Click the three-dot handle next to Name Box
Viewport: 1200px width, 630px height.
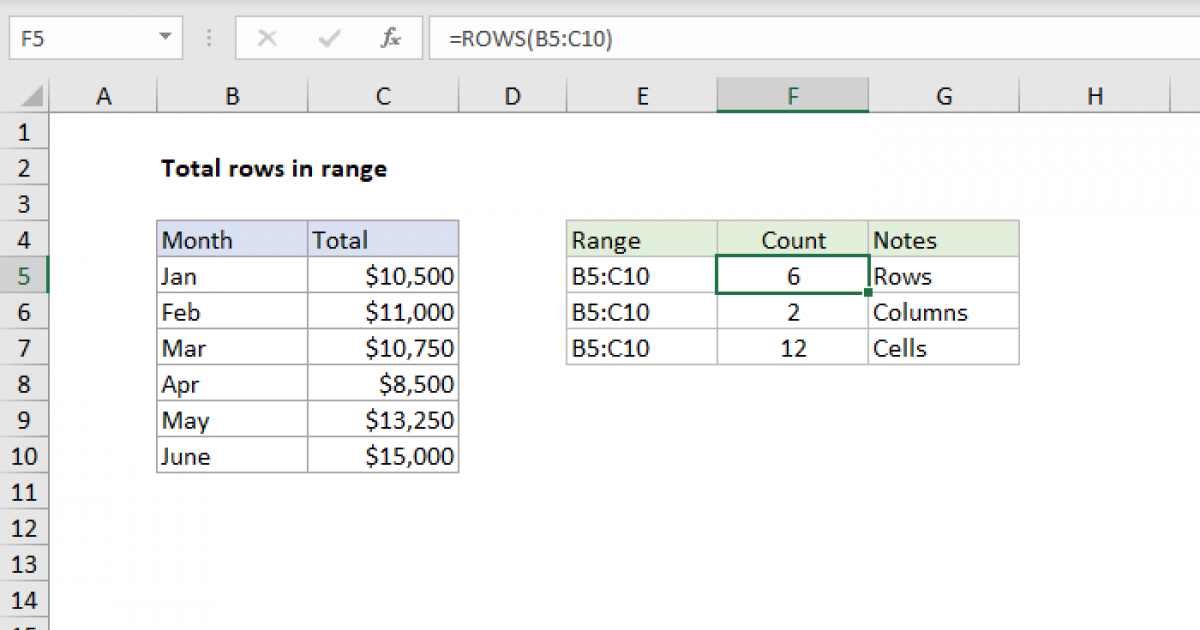point(208,38)
